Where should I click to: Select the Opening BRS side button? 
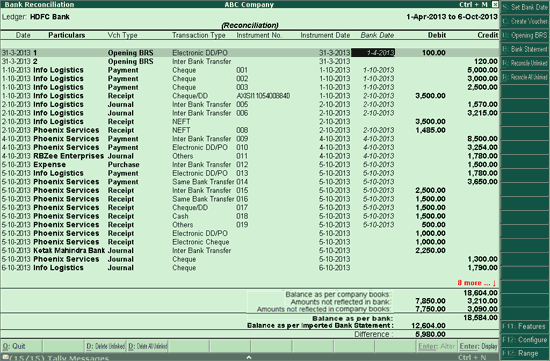(x=525, y=35)
